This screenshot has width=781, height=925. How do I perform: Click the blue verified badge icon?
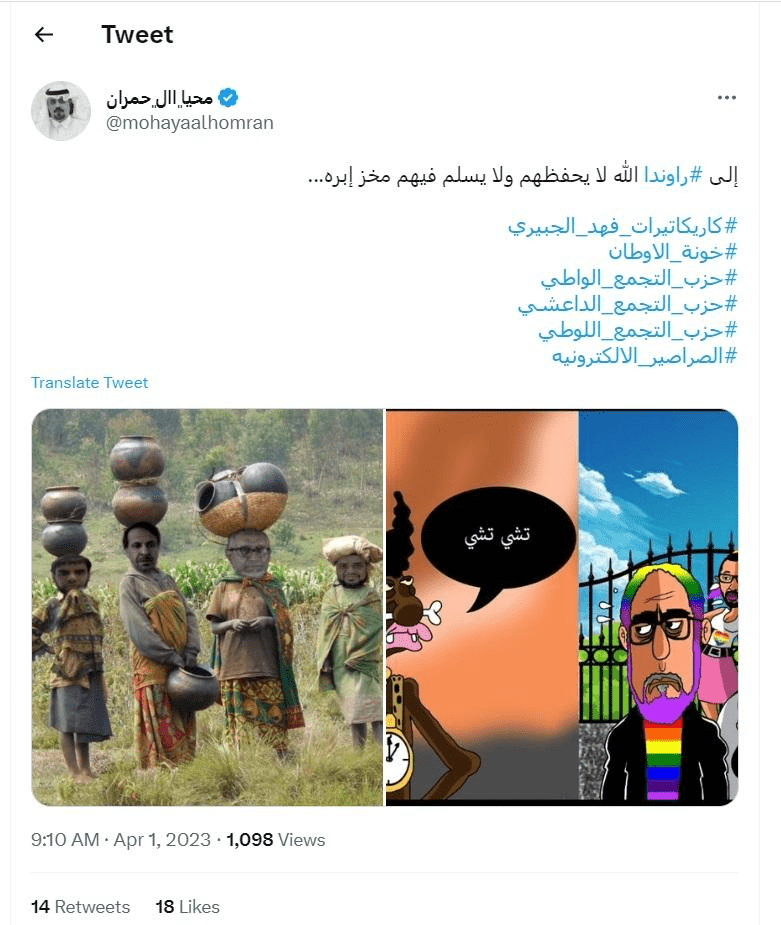click(x=228, y=98)
